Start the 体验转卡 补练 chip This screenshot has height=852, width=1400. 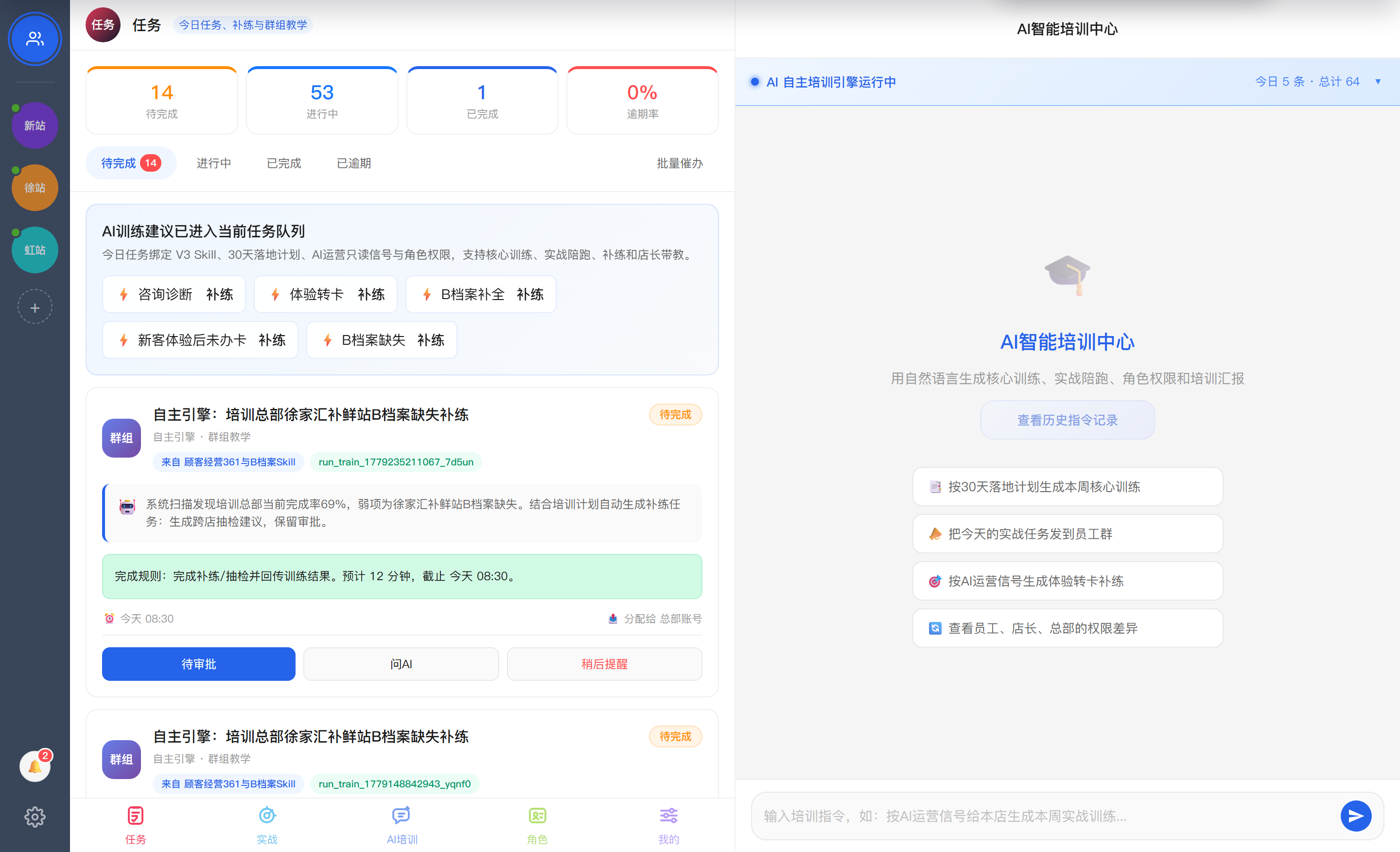(326, 294)
